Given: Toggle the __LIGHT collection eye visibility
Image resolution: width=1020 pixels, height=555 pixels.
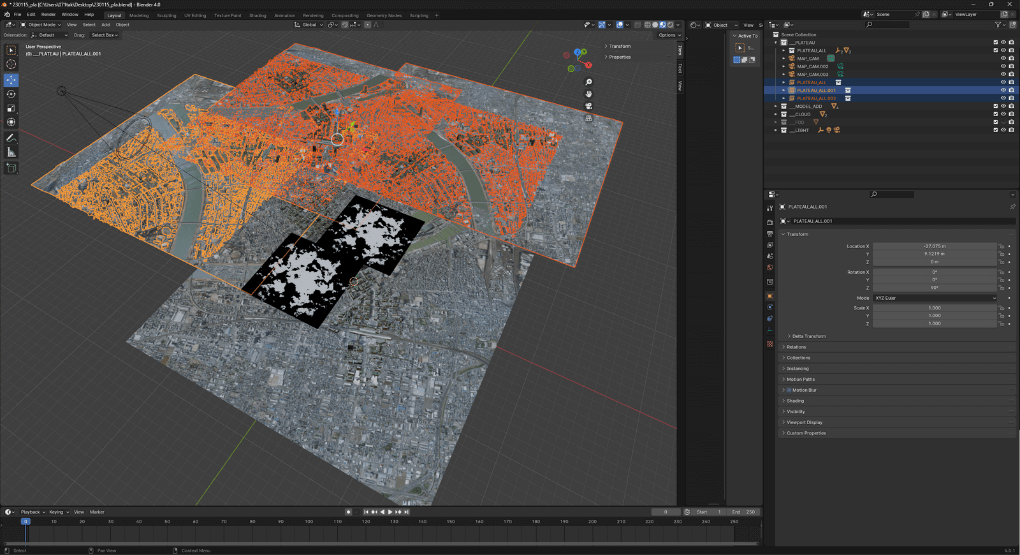Looking at the screenshot, I should pyautogui.click(x=1003, y=130).
